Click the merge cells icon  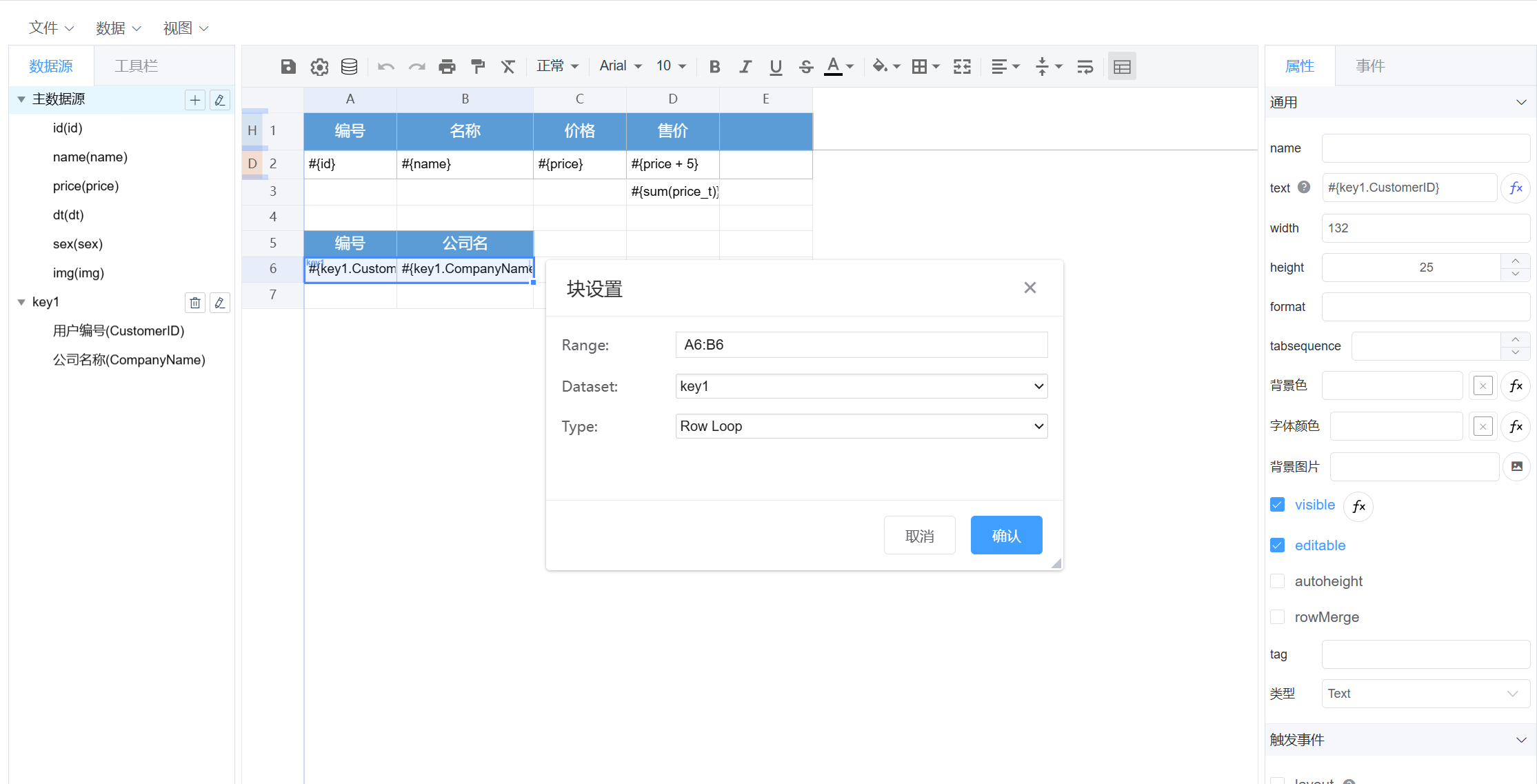[x=962, y=66]
